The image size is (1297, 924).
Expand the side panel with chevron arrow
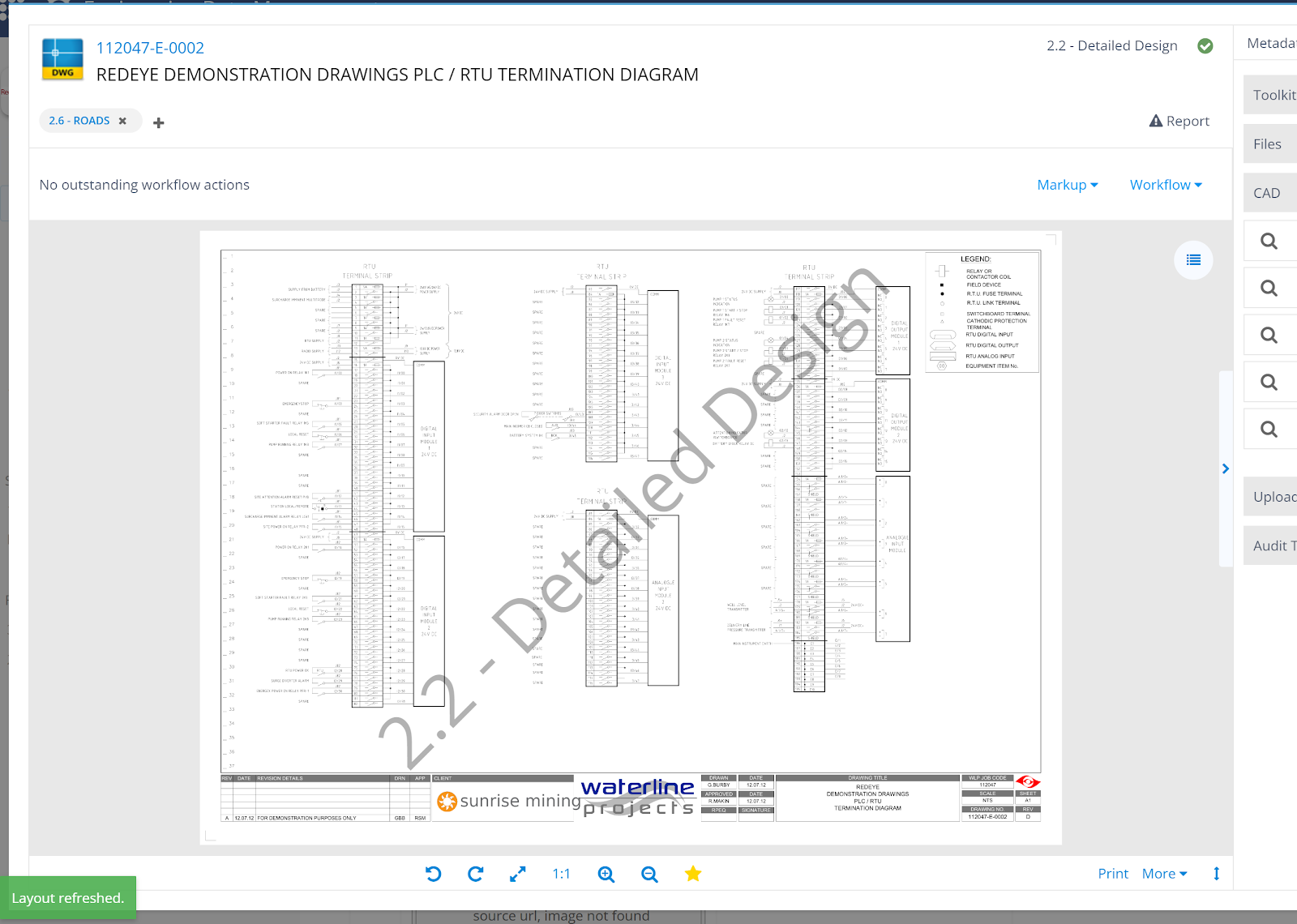(x=1225, y=468)
